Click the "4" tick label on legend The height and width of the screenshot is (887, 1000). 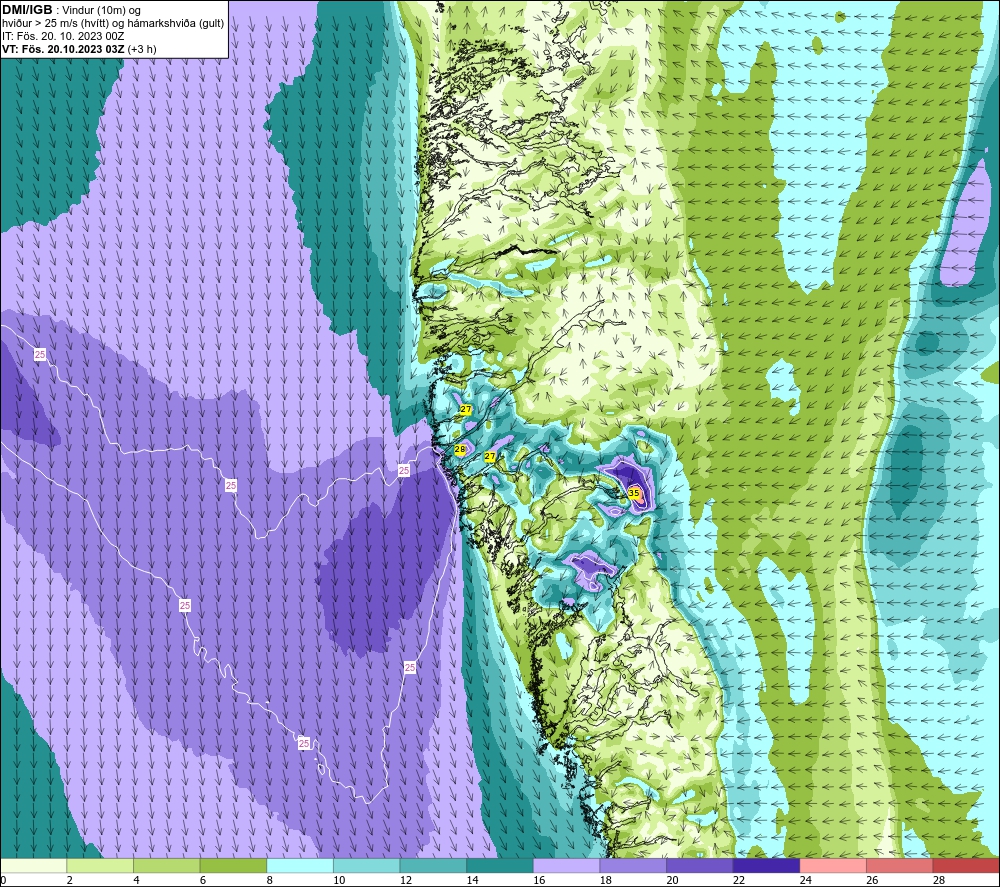(x=136, y=880)
